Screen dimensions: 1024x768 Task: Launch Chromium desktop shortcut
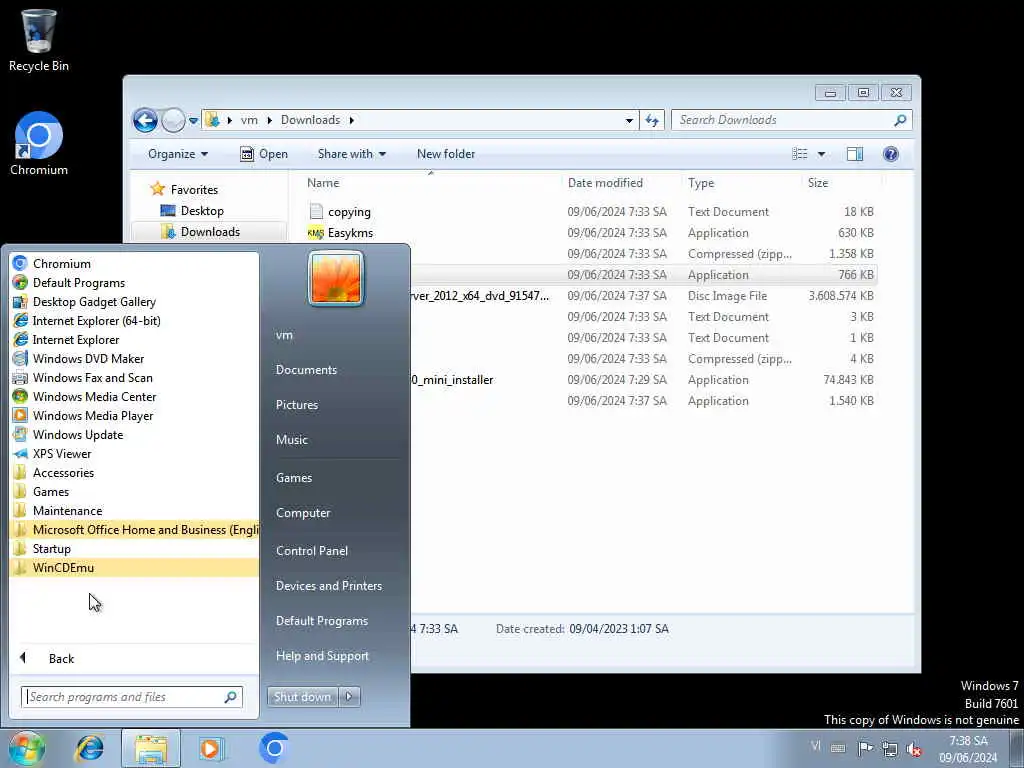coord(39,144)
